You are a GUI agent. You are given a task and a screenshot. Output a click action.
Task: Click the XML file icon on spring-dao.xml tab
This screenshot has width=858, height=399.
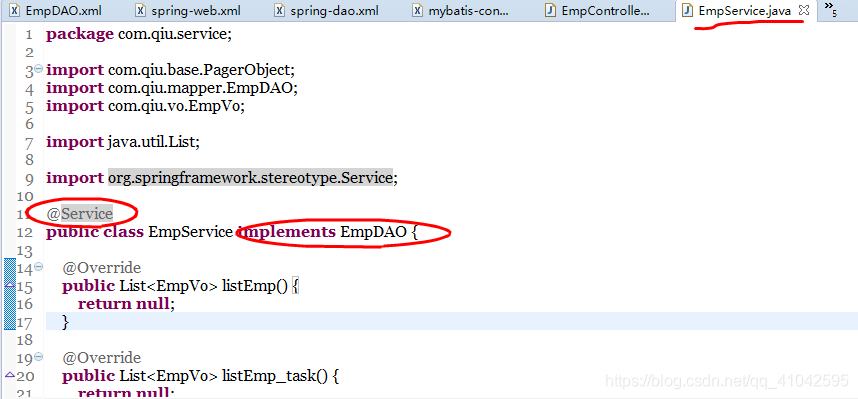(280, 10)
